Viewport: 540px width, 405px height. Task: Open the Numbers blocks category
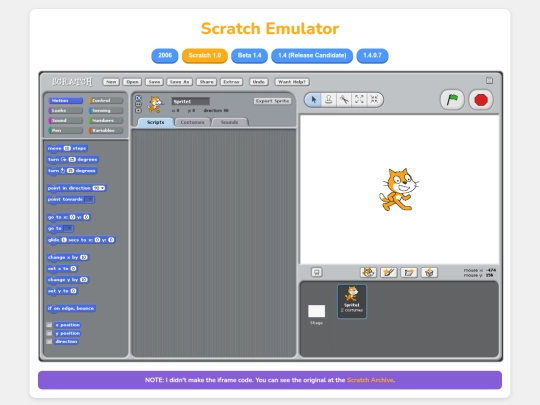pyautogui.click(x=106, y=121)
